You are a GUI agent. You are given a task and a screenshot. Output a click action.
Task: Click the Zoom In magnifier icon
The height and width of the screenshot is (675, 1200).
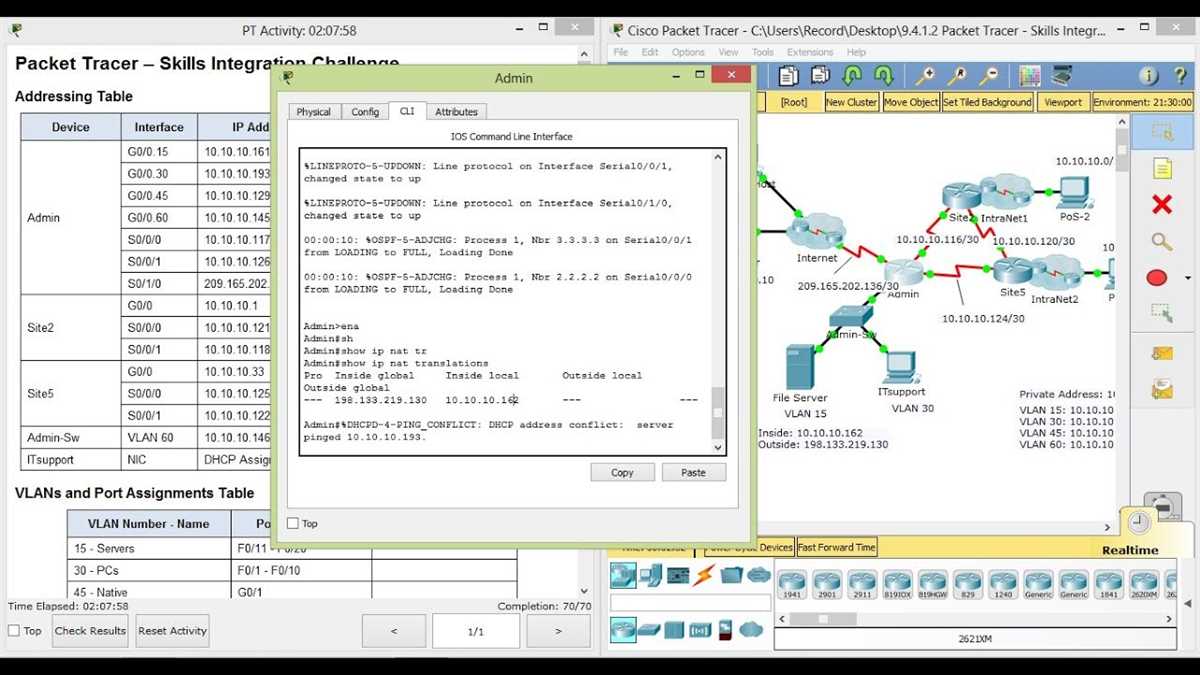[x=926, y=76]
